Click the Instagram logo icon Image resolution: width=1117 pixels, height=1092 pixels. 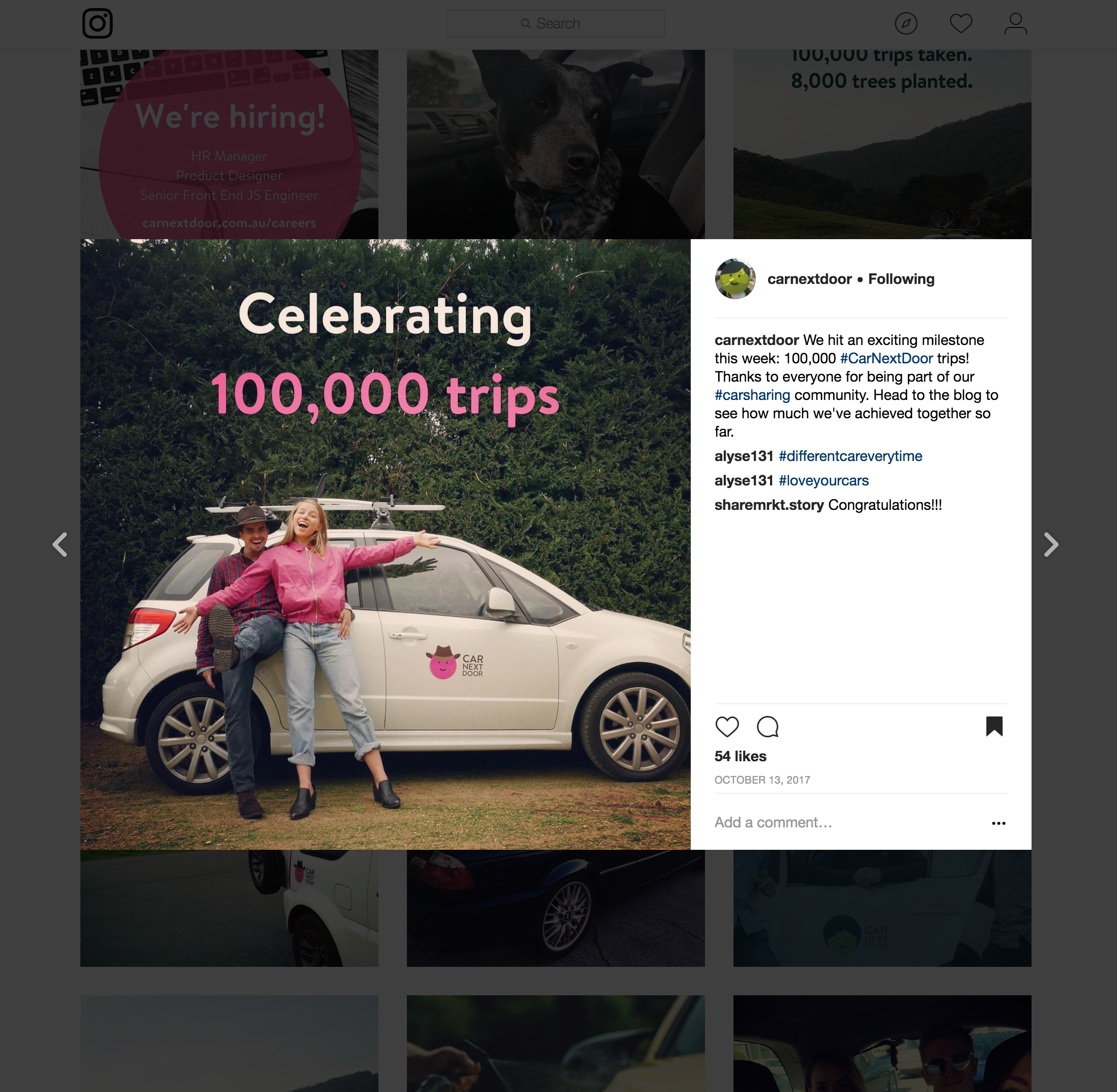pyautogui.click(x=98, y=23)
